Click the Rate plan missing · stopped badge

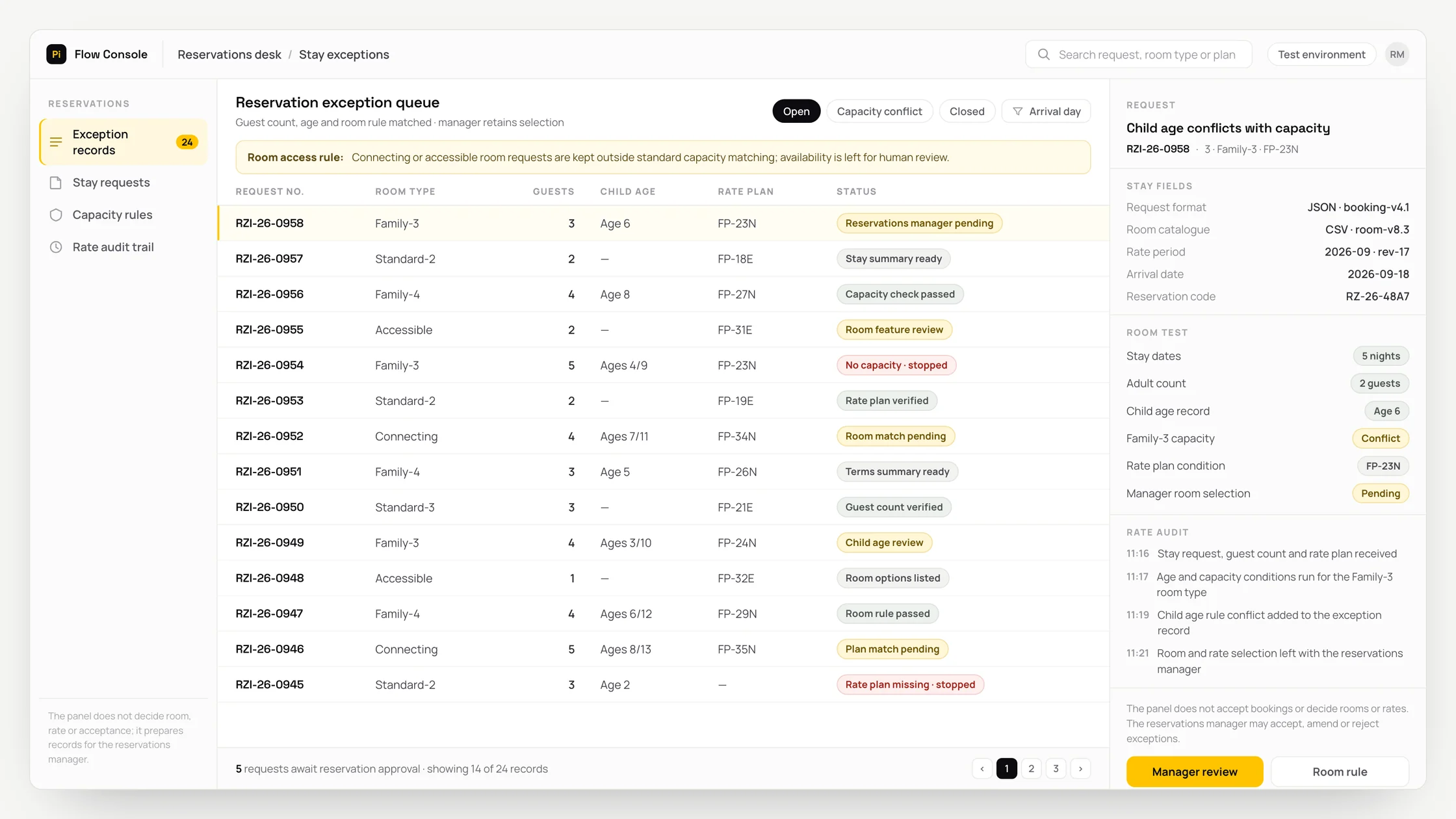tap(910, 684)
